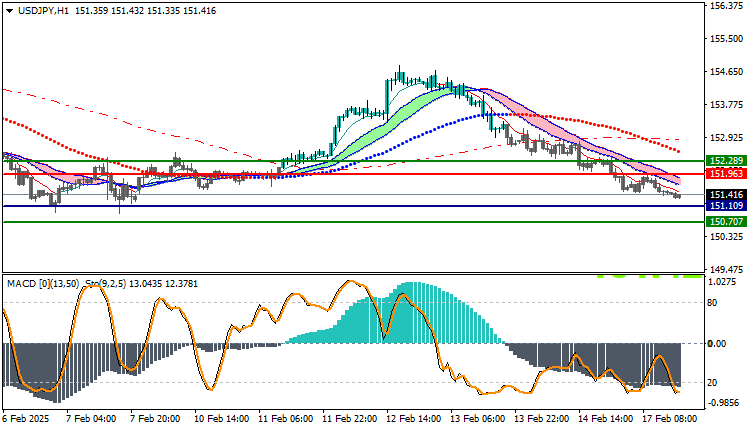The width and height of the screenshot is (750, 430).
Task: Select the 1.0275 indicator scale value
Action: 722,282
